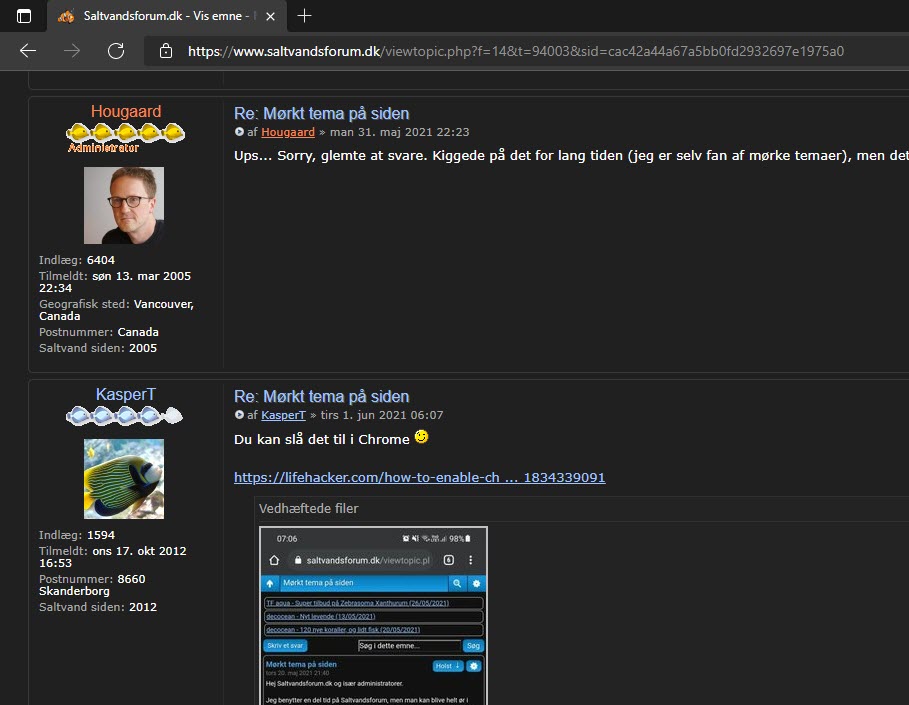Open the lifehacker.com link
Screen dimensions: 909x705
pyautogui.click(x=419, y=477)
